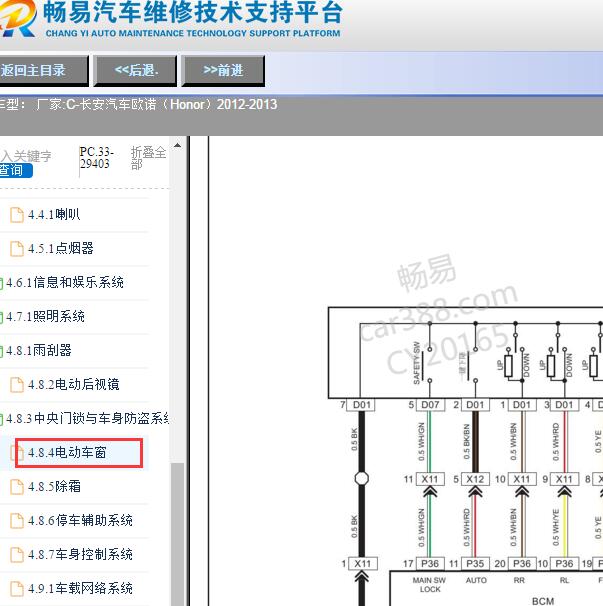Click the X12 connector label in the diagram
603x606 pixels.
point(475,479)
